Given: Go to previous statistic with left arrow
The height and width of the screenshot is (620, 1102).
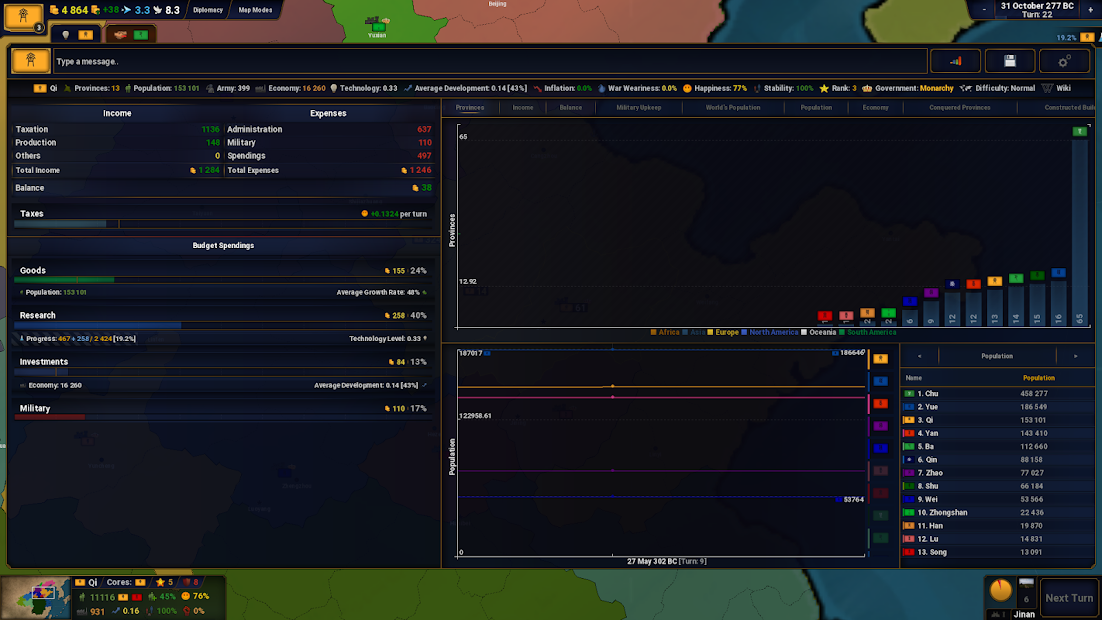Looking at the screenshot, I should coord(919,356).
